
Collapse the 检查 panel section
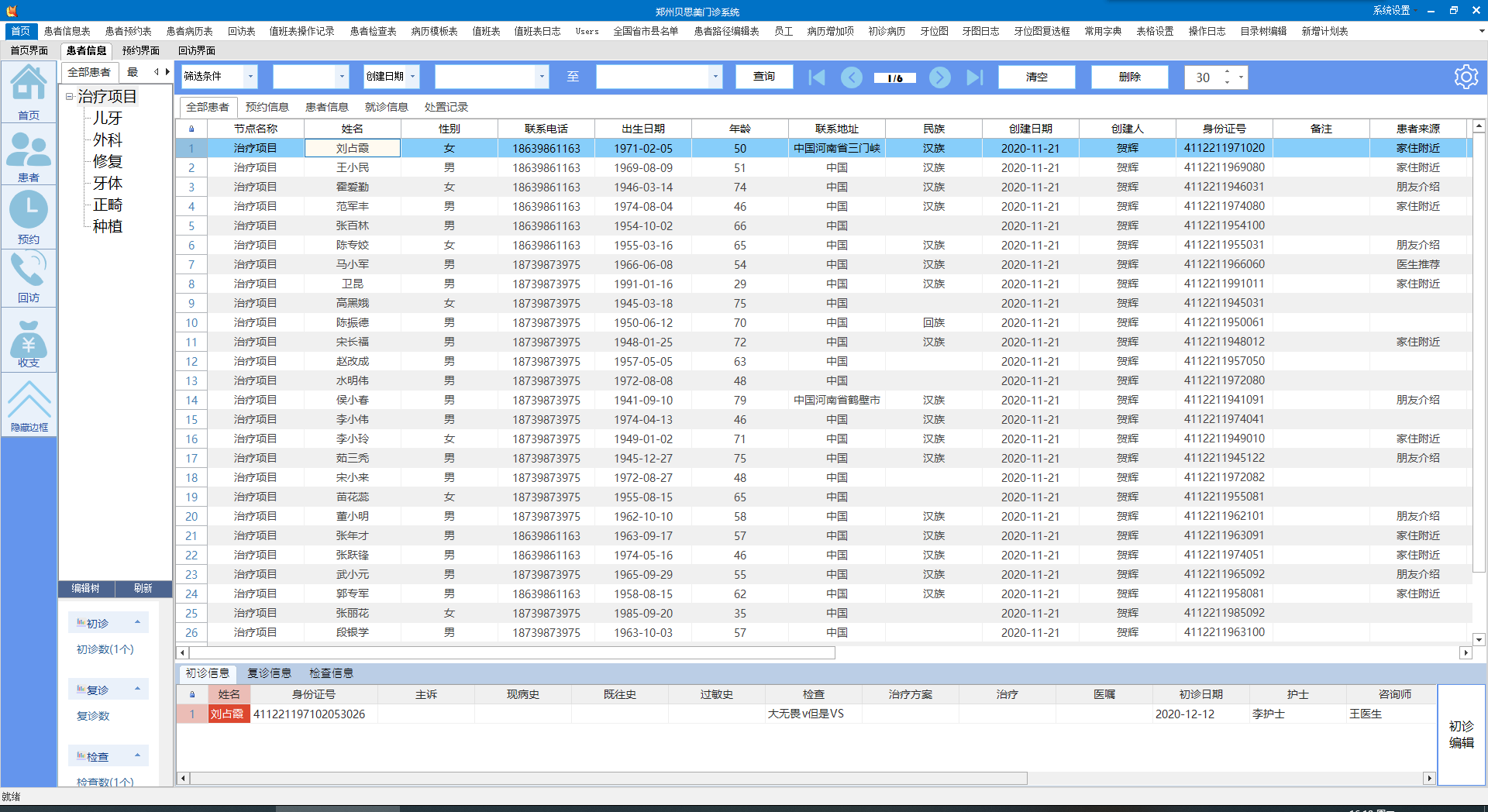point(137,755)
